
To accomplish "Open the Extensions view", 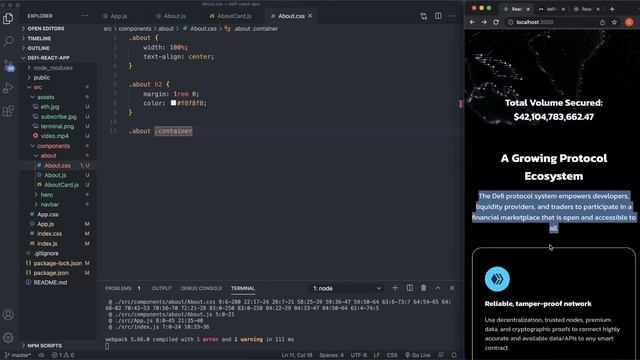I will 8,111.
